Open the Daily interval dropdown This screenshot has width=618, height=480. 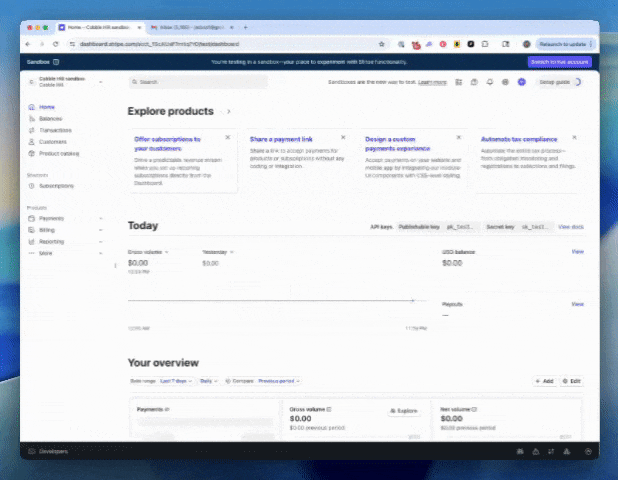coord(208,381)
